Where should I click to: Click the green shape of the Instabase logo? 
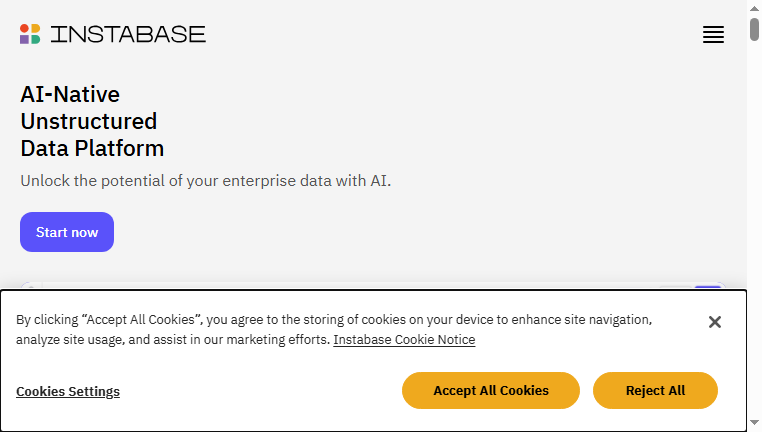(35, 39)
